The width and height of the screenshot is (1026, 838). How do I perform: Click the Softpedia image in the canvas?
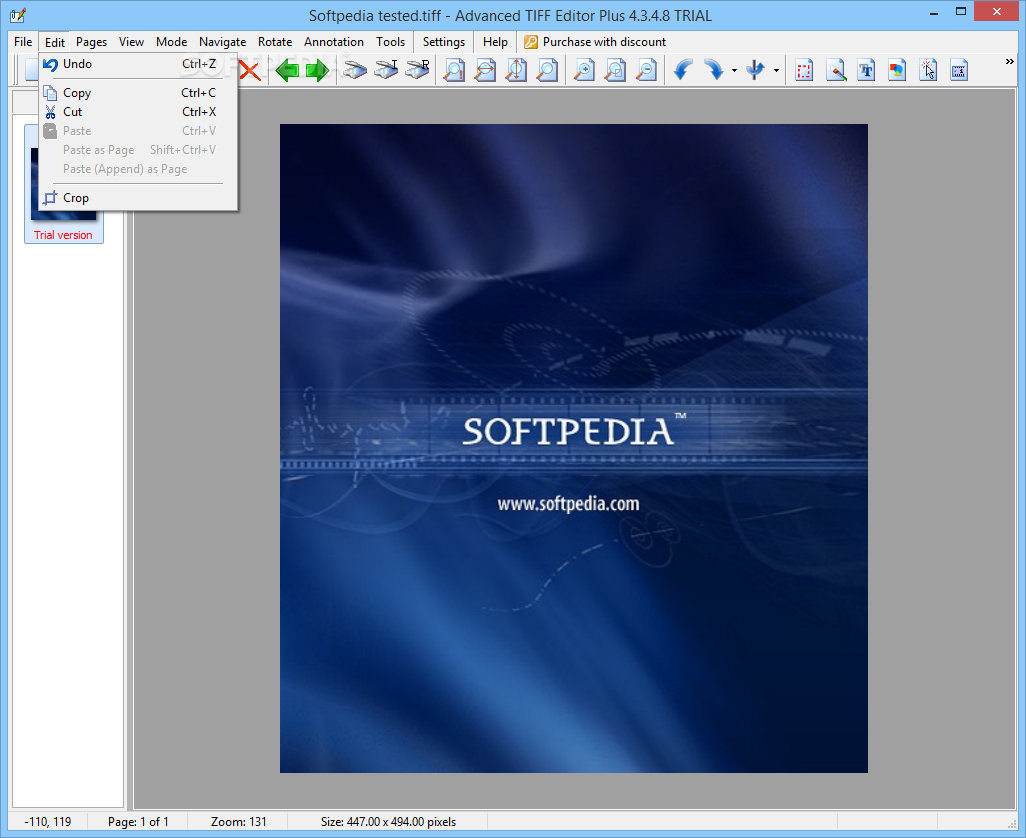pyautogui.click(x=574, y=448)
